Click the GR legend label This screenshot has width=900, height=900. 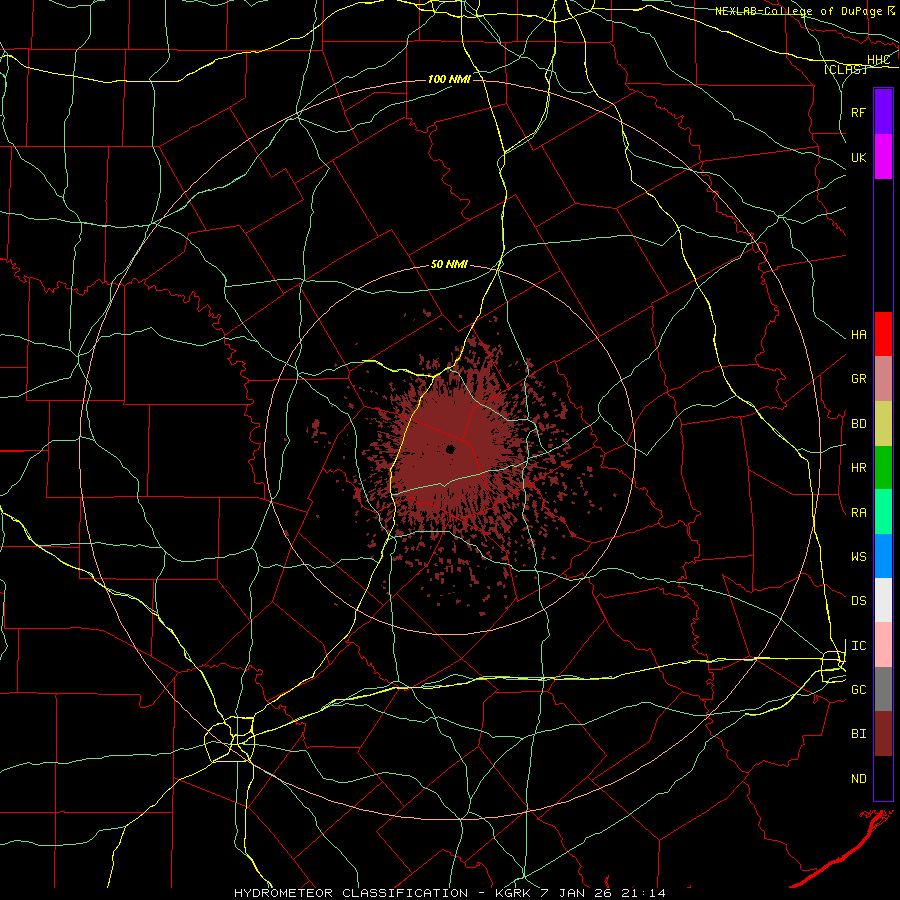pos(858,379)
